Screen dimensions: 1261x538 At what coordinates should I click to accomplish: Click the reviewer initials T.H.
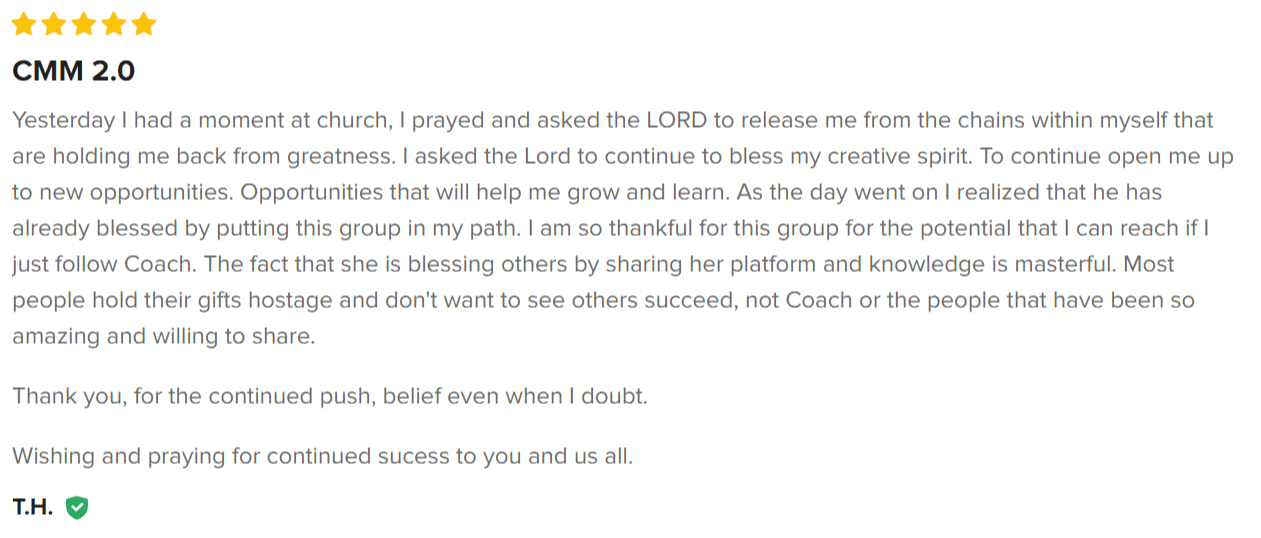(32, 508)
